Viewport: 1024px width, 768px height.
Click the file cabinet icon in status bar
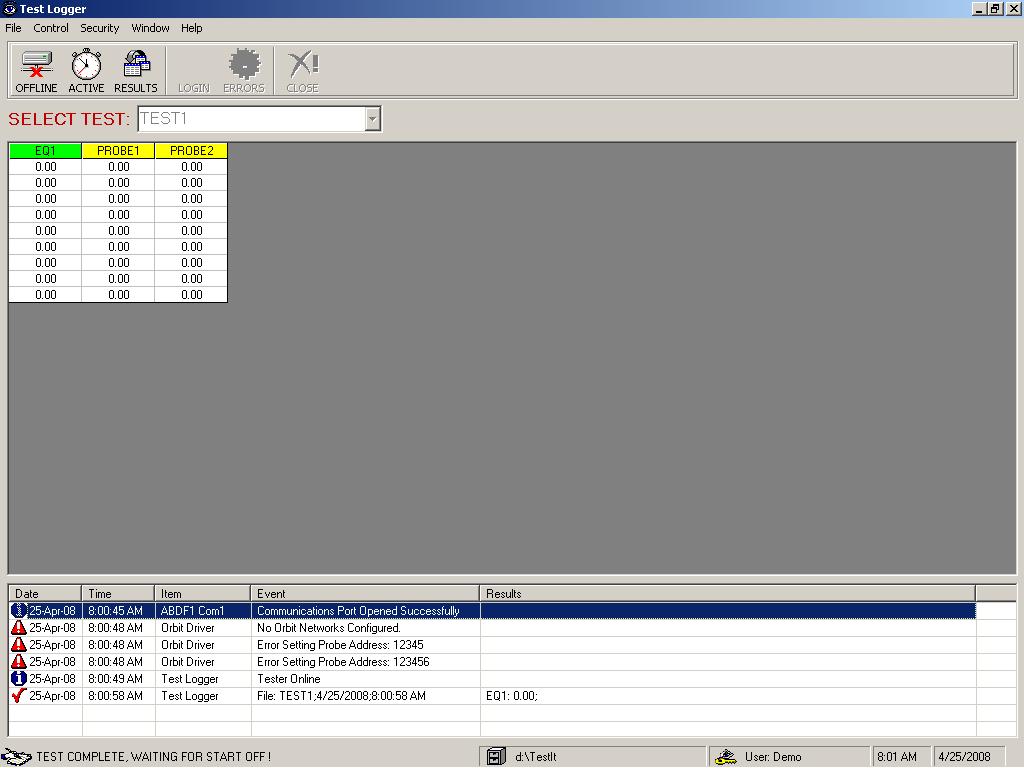tap(496, 757)
